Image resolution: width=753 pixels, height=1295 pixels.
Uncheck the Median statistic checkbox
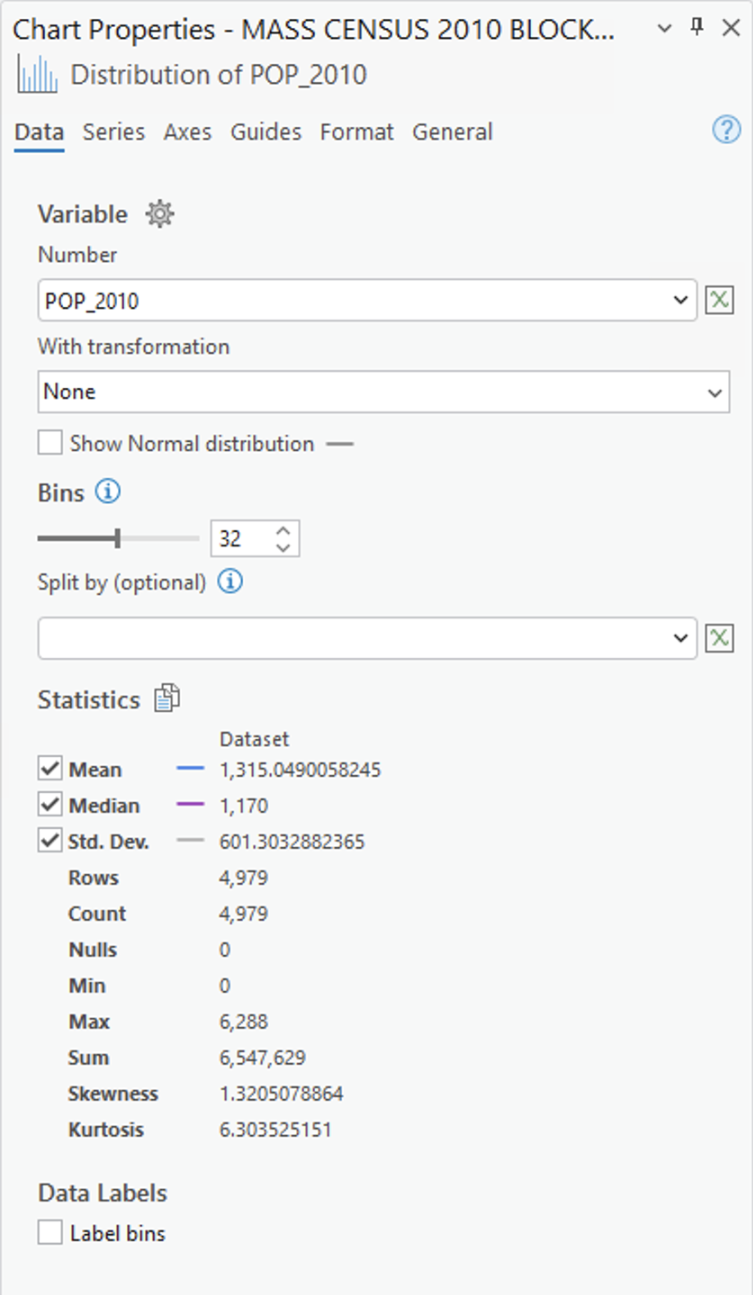[50, 805]
